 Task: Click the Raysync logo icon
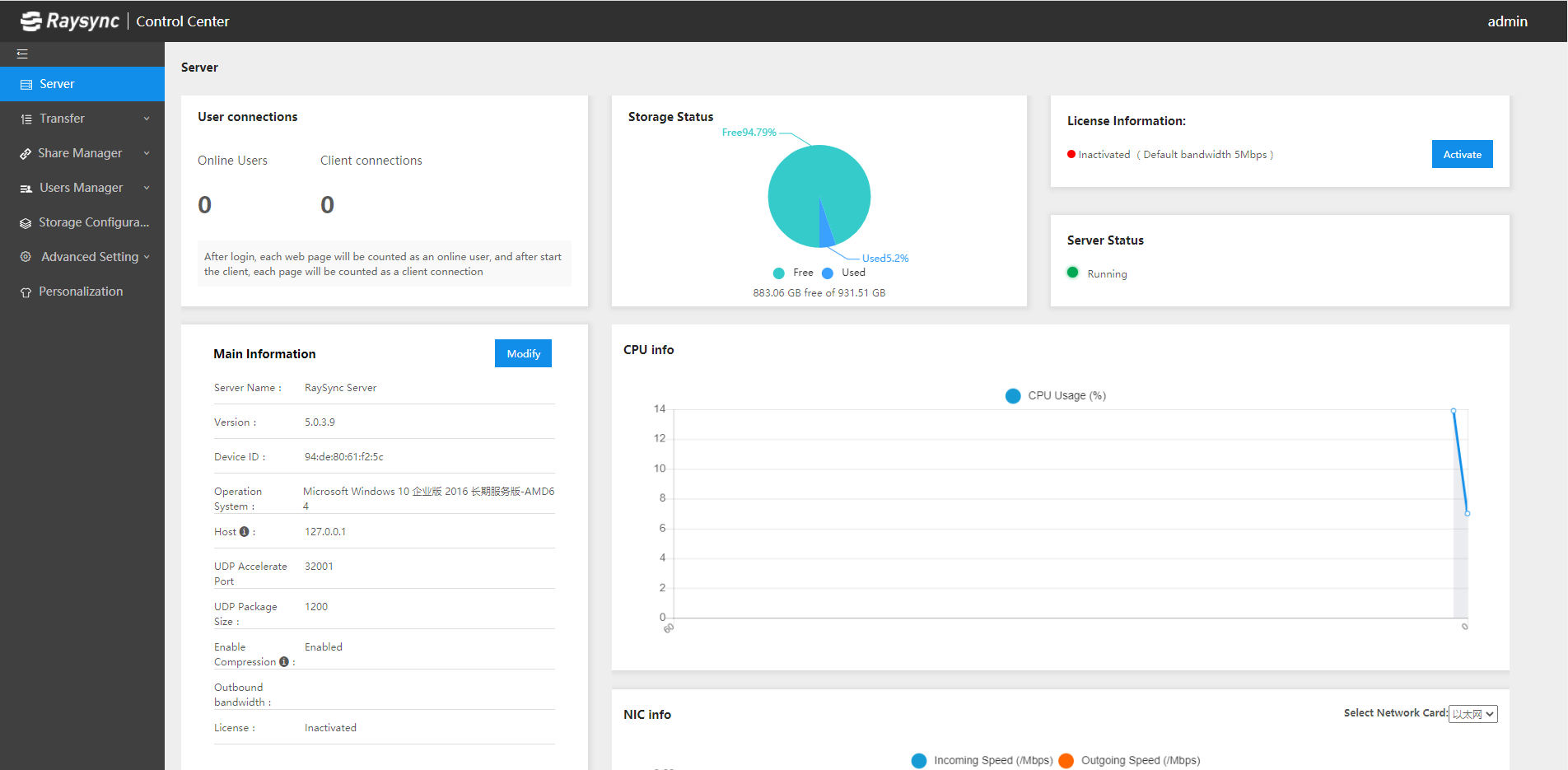31,21
